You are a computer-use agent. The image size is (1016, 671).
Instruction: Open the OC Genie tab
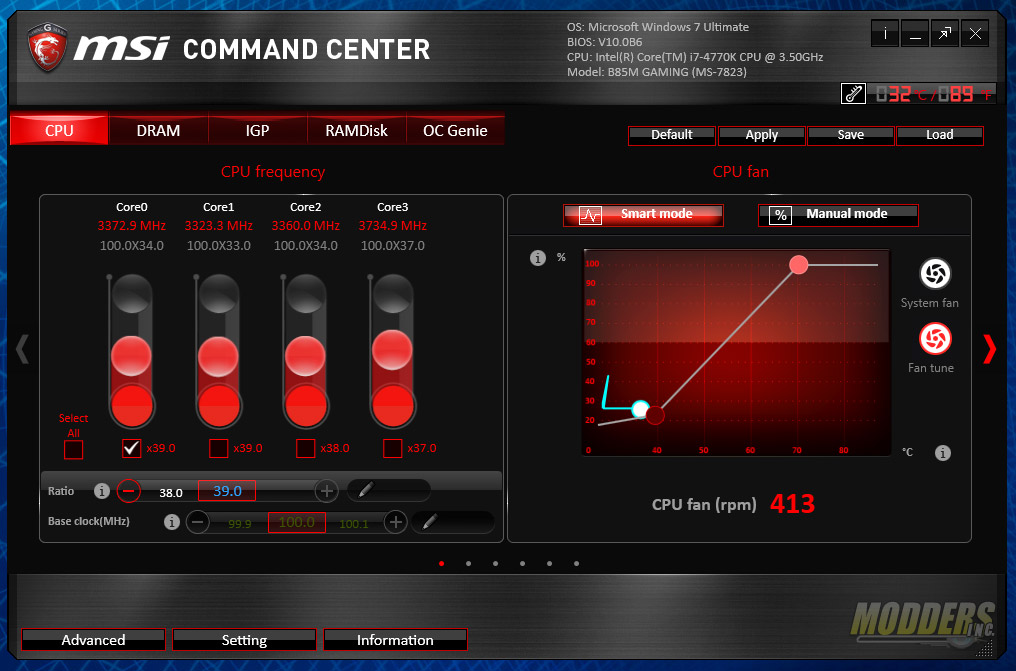point(455,130)
